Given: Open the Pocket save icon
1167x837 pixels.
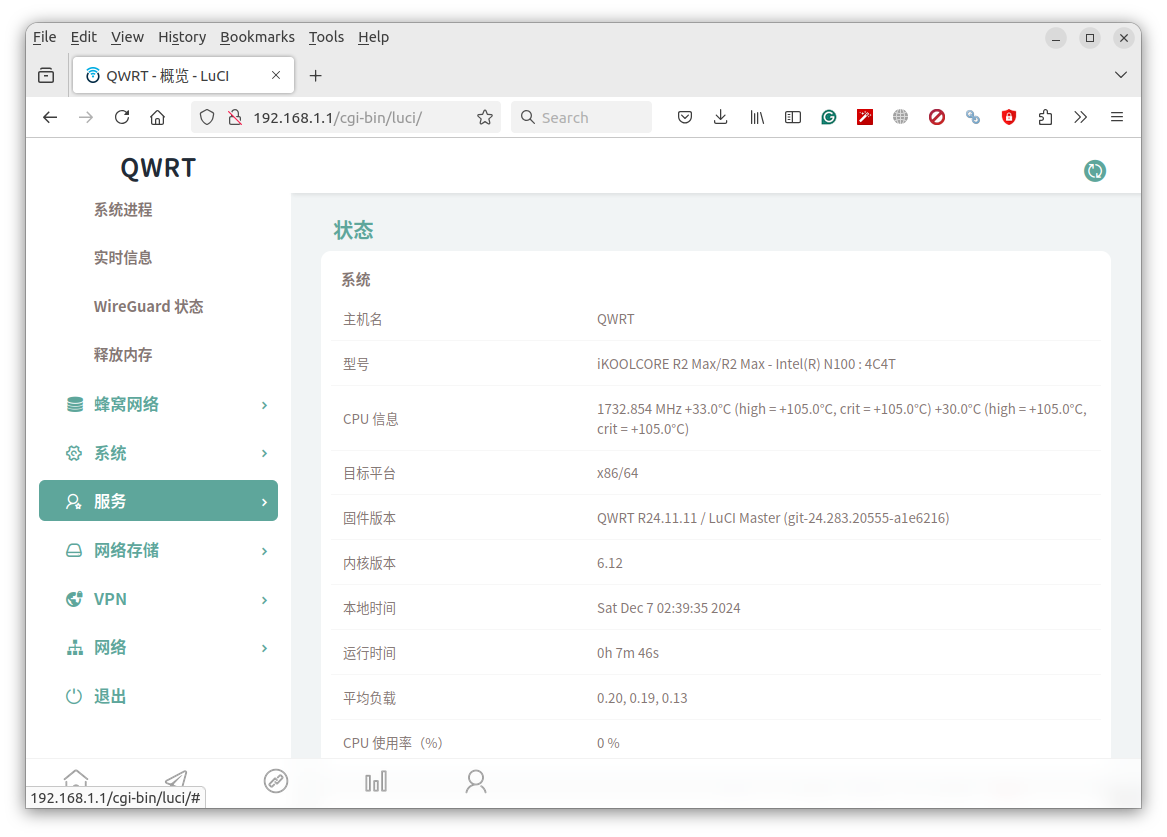Looking at the screenshot, I should click(x=685, y=118).
